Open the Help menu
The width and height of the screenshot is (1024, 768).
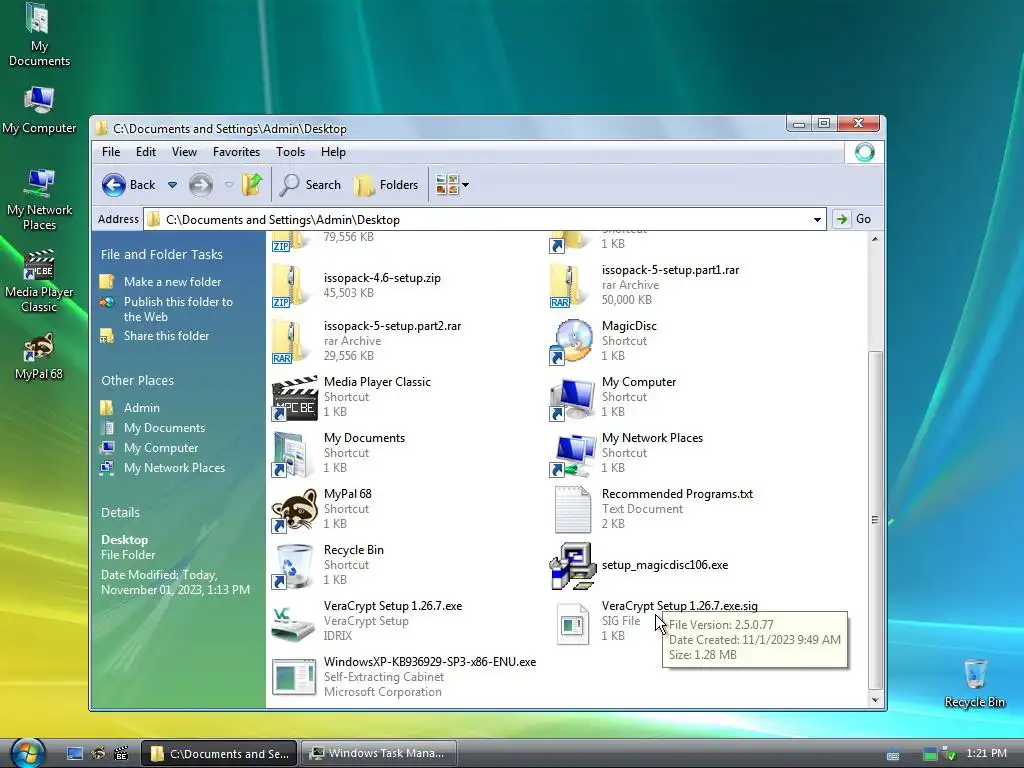333,152
